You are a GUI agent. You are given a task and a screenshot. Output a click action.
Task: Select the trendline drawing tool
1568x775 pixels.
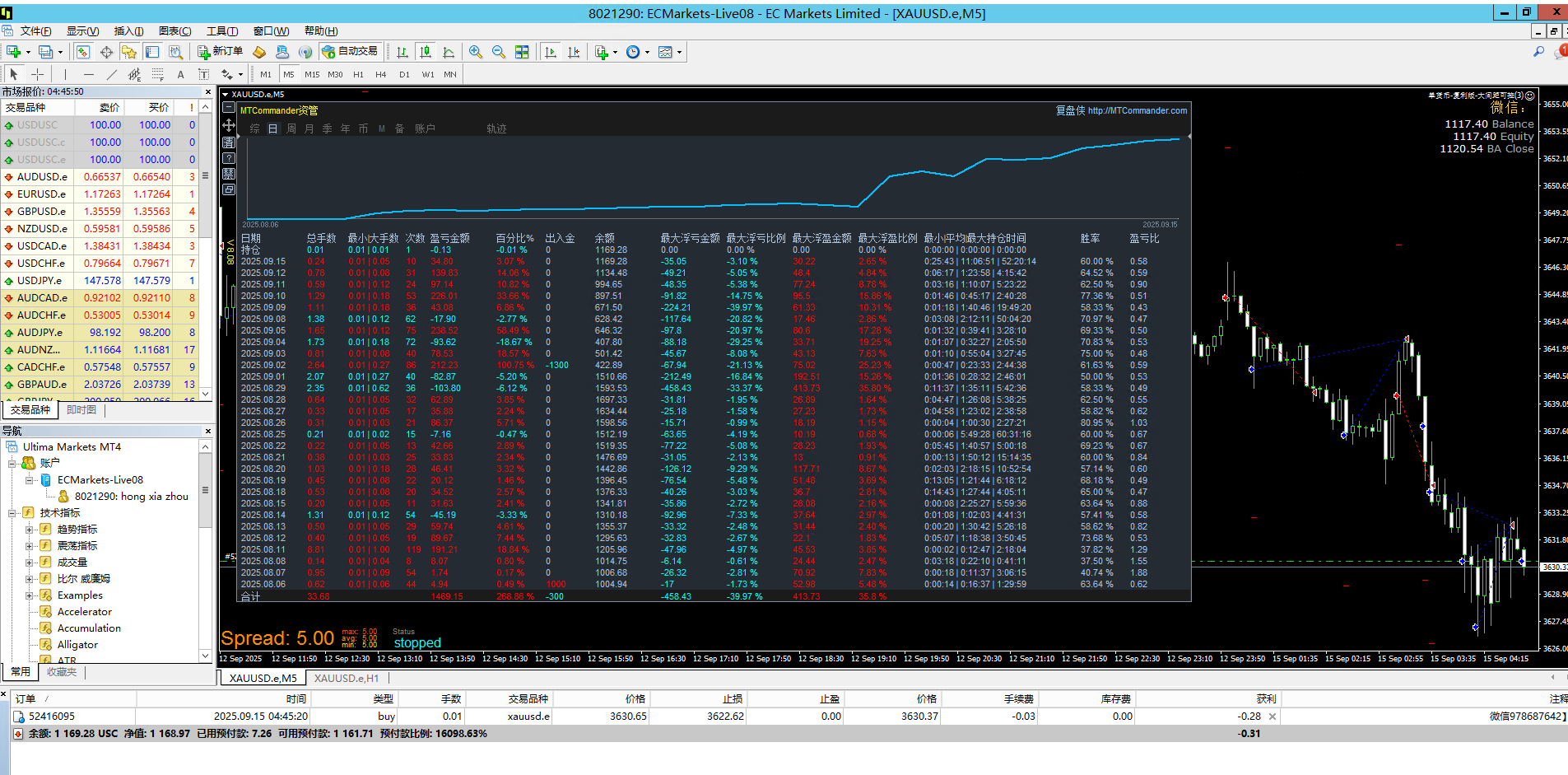pyautogui.click(x=112, y=74)
